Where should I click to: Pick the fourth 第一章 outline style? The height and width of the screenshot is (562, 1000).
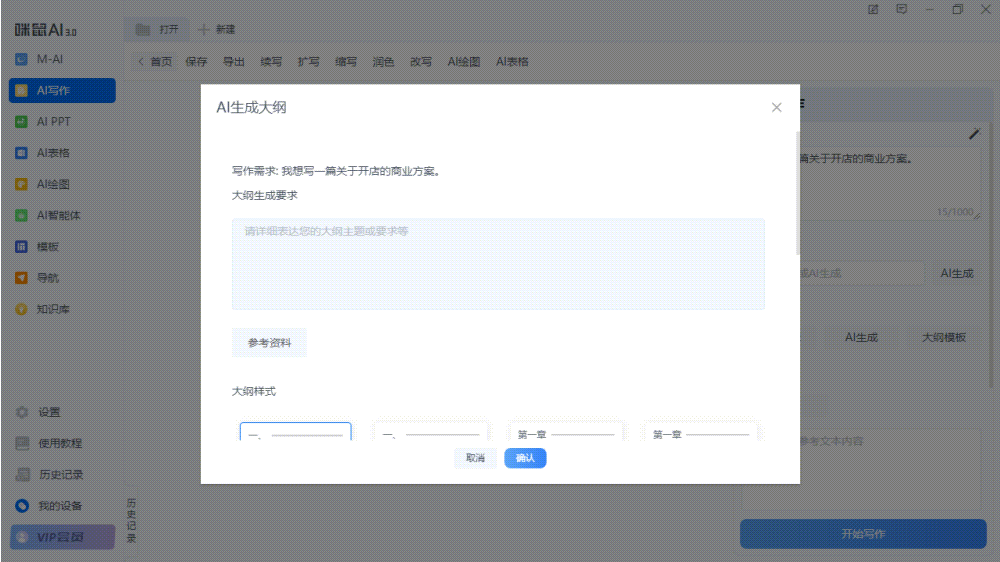point(700,434)
